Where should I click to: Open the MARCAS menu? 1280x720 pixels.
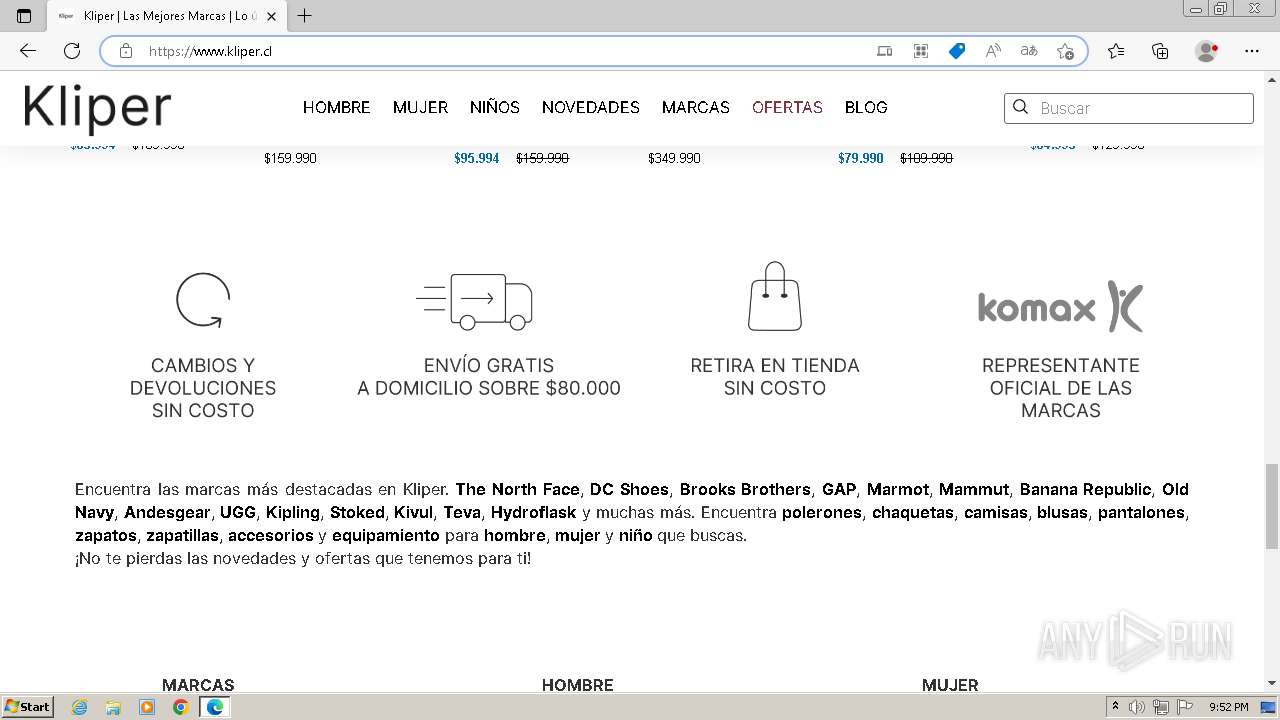coord(696,107)
